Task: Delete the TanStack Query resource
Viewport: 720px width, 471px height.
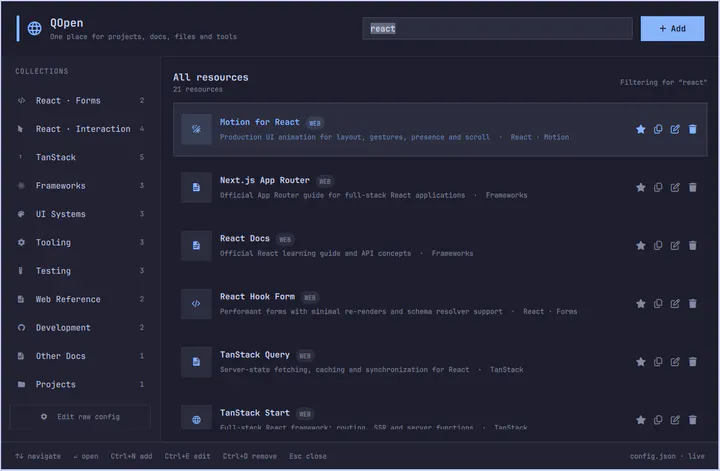Action: [x=692, y=362]
